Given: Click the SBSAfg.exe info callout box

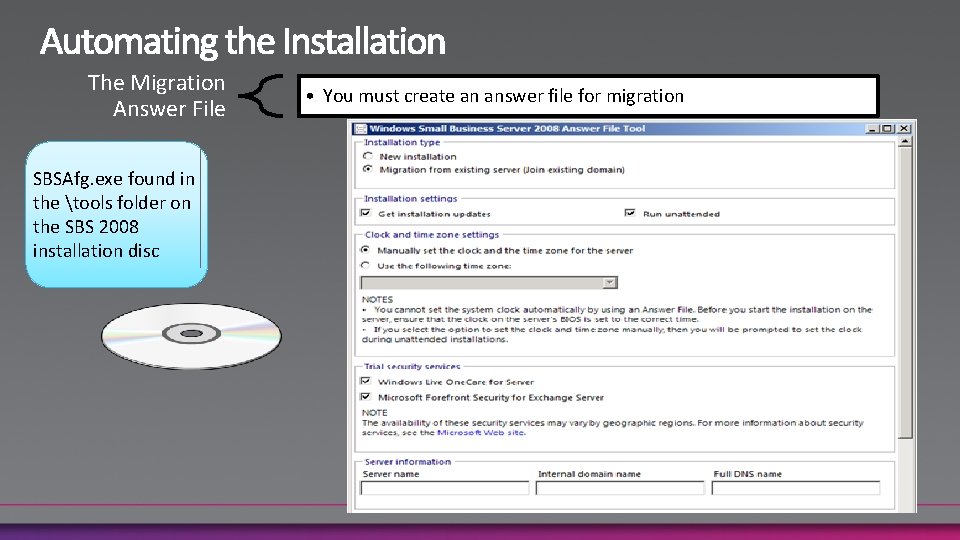Looking at the screenshot, I should coord(116,214).
